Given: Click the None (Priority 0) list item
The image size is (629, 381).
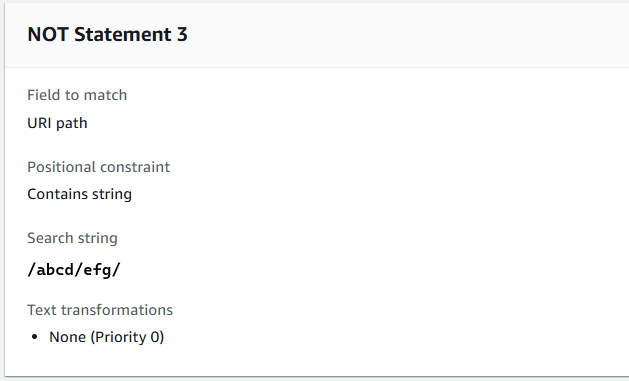Looking at the screenshot, I should coord(107,337).
